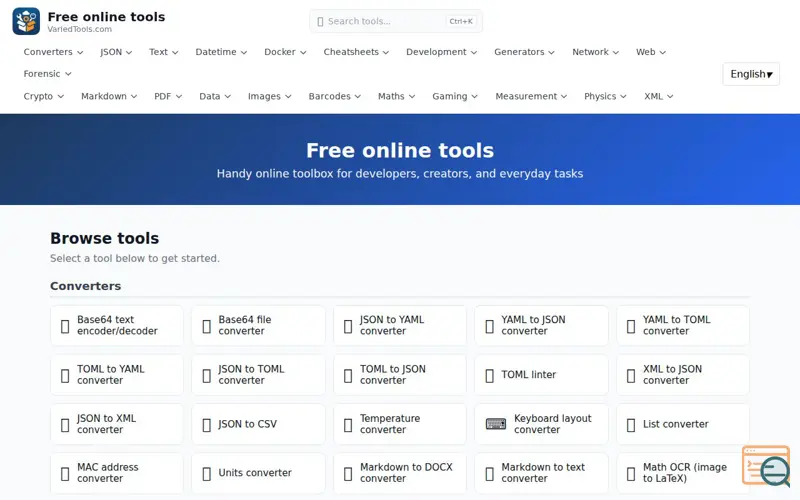The height and width of the screenshot is (500, 800).
Task: Click icon beside YAML to TOML converter
Action: click(x=631, y=326)
